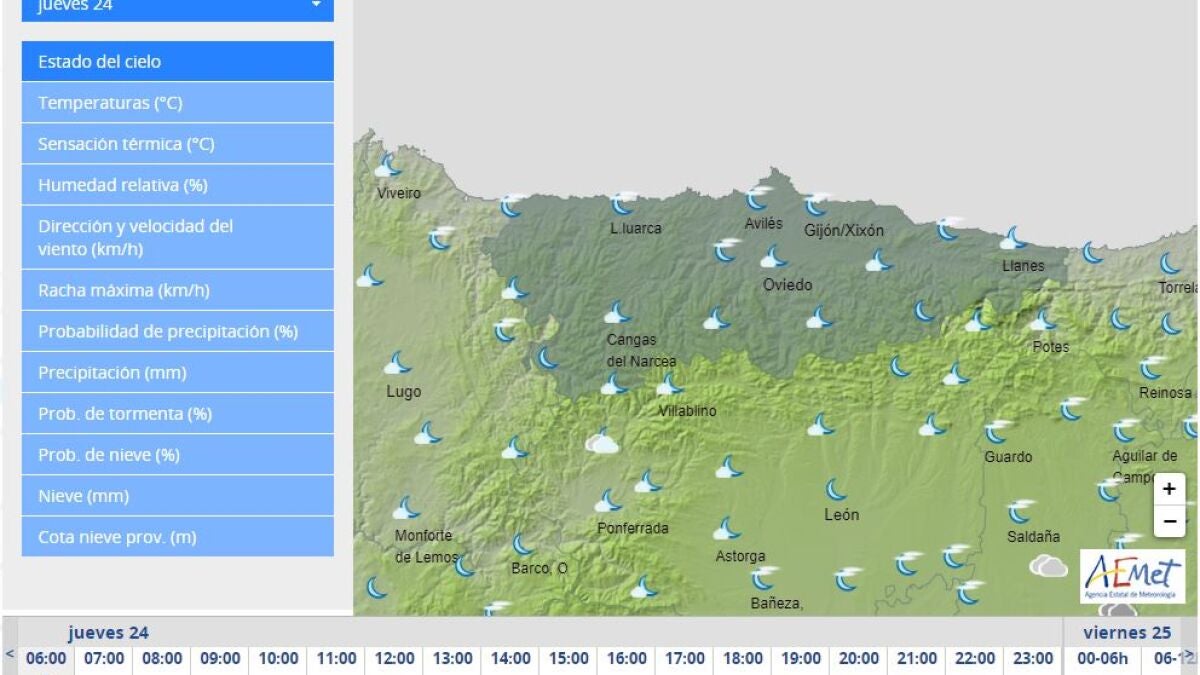Click the weather icon above Lugo
Viewport: 1200px width, 675px height.
pyautogui.click(x=398, y=362)
